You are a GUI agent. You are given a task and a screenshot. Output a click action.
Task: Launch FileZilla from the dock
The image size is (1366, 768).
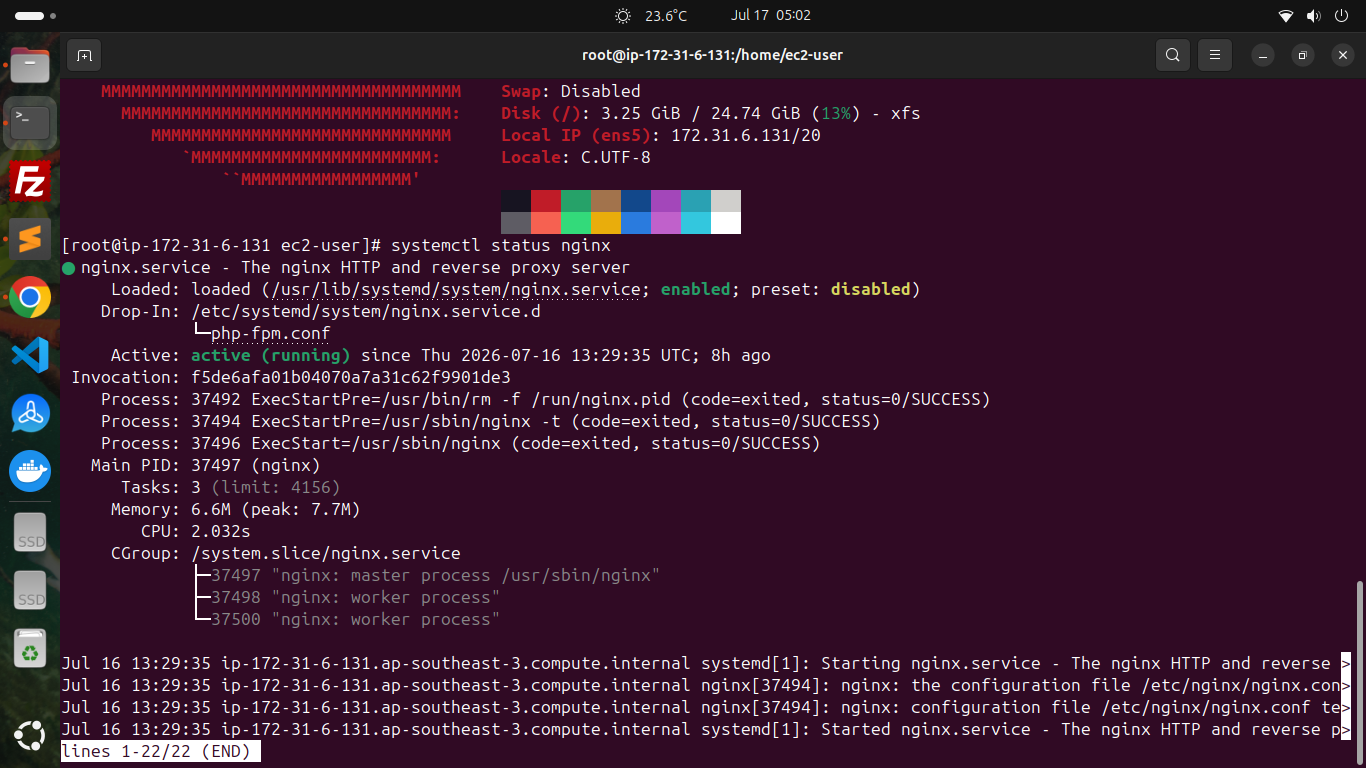30,182
